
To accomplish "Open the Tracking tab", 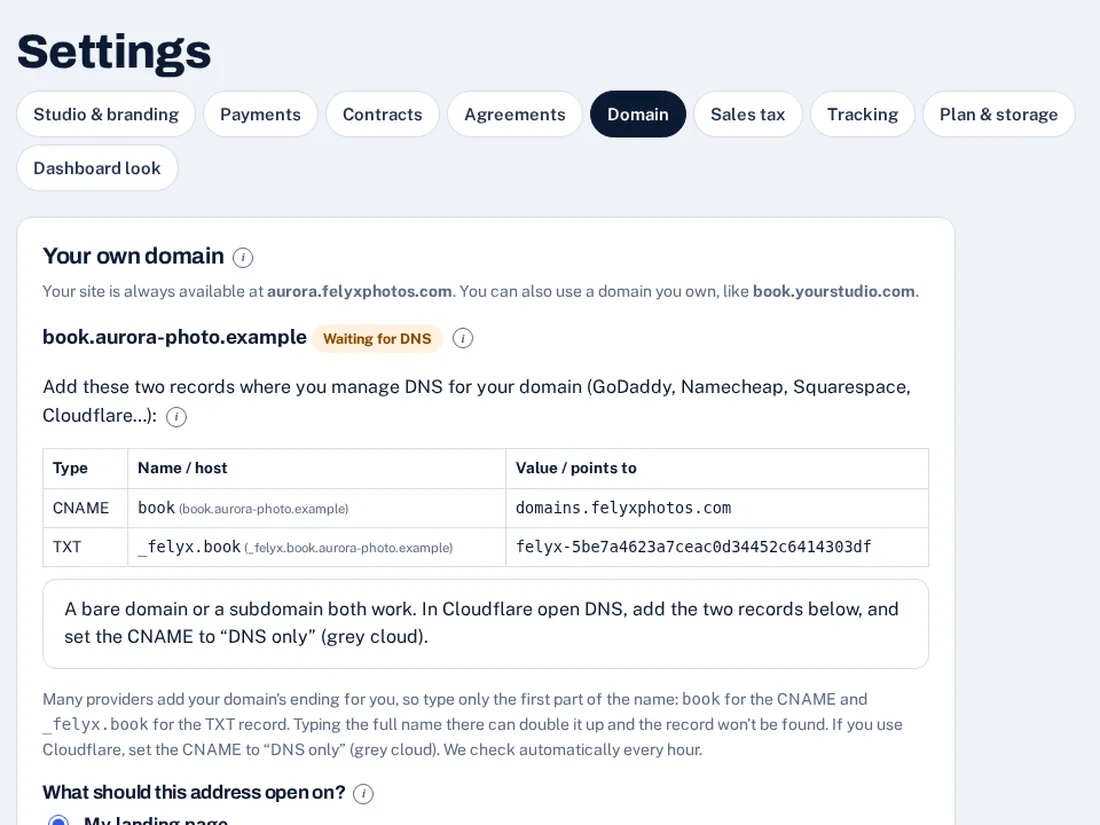I will pyautogui.click(x=862, y=114).
